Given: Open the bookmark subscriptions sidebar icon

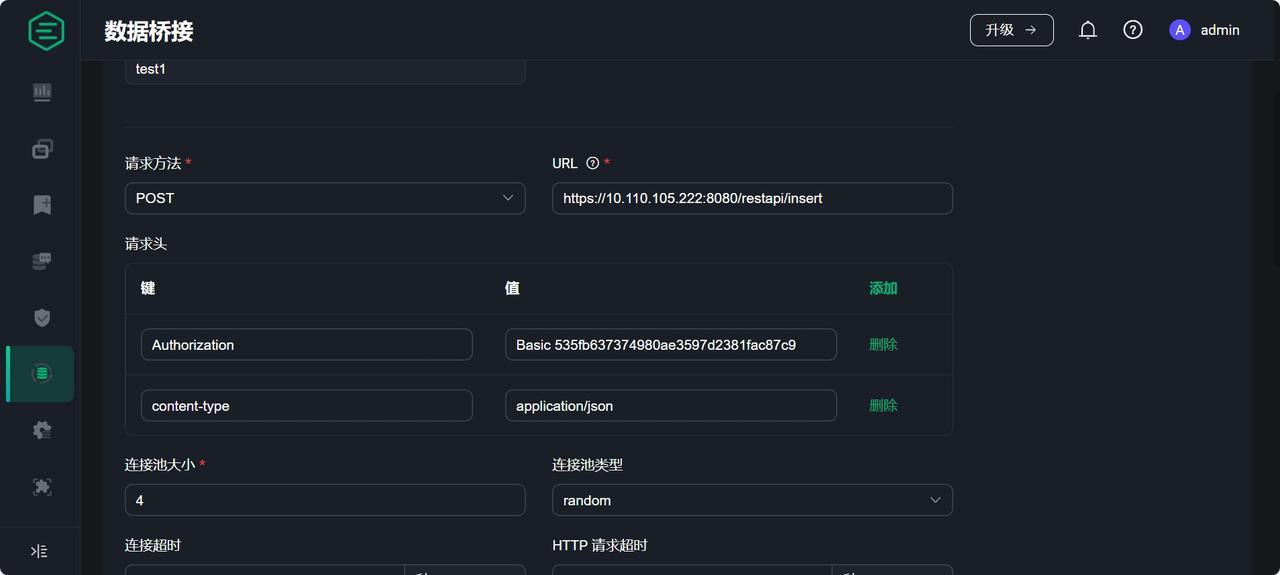Looking at the screenshot, I should pyautogui.click(x=42, y=205).
